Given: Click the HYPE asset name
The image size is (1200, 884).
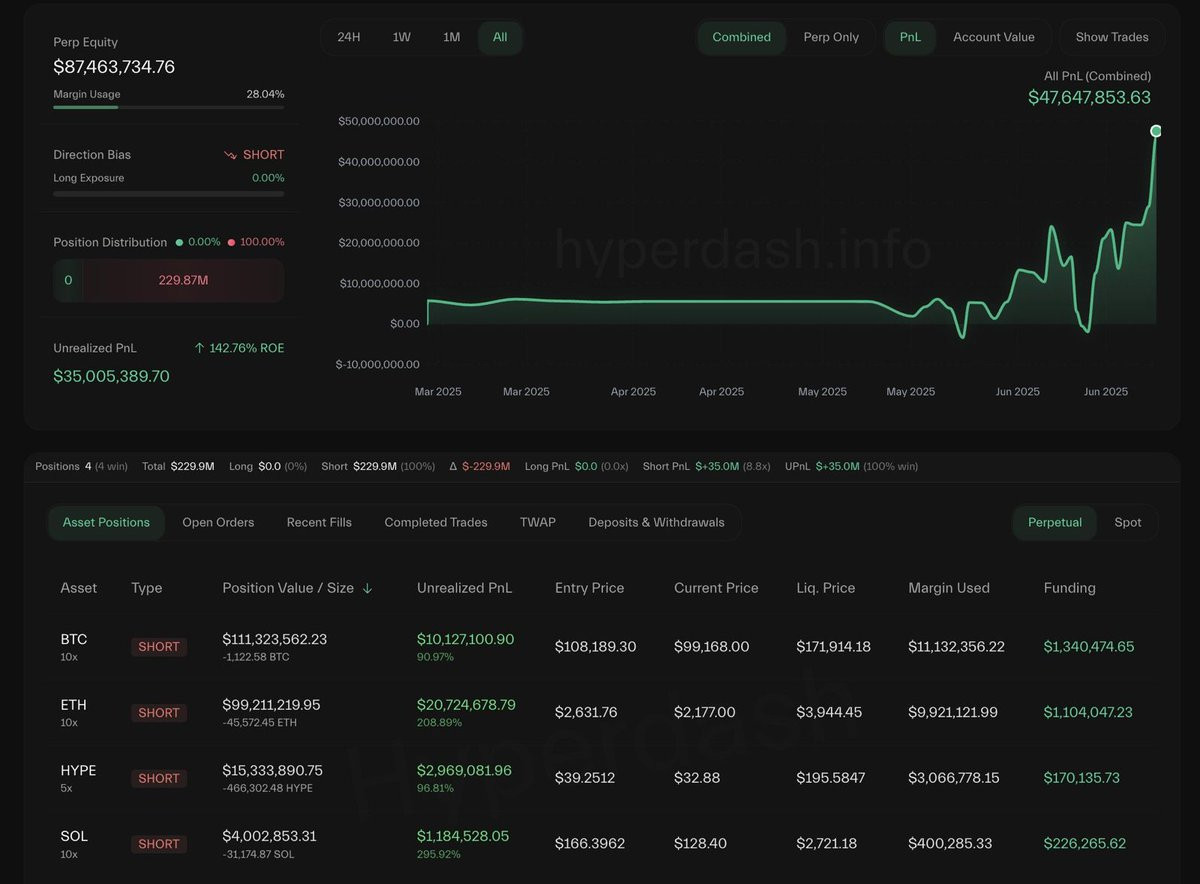Looking at the screenshot, I should tap(78, 771).
